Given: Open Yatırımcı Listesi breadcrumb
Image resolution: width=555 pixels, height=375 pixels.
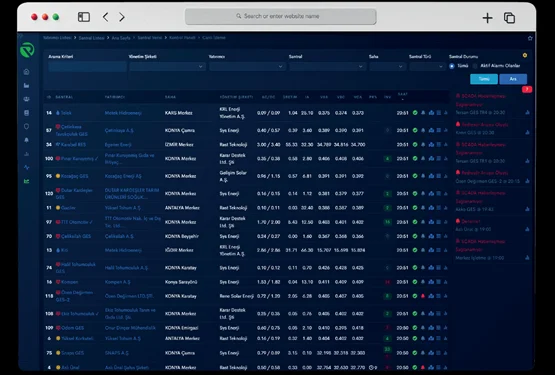Looking at the screenshot, I should tap(57, 38).
